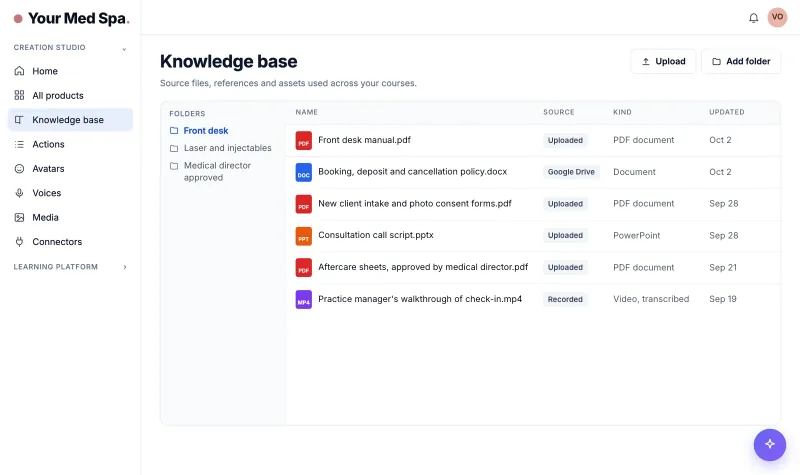Open Connectors in the sidebar
The height and width of the screenshot is (475, 800).
(70, 242)
